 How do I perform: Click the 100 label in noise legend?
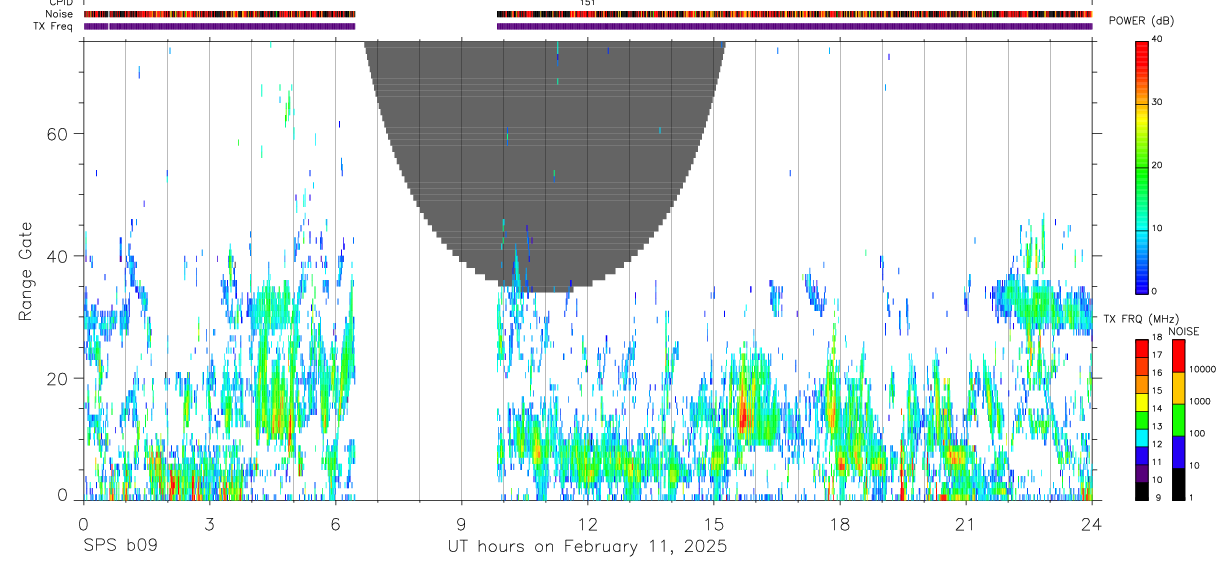(x=1197, y=433)
